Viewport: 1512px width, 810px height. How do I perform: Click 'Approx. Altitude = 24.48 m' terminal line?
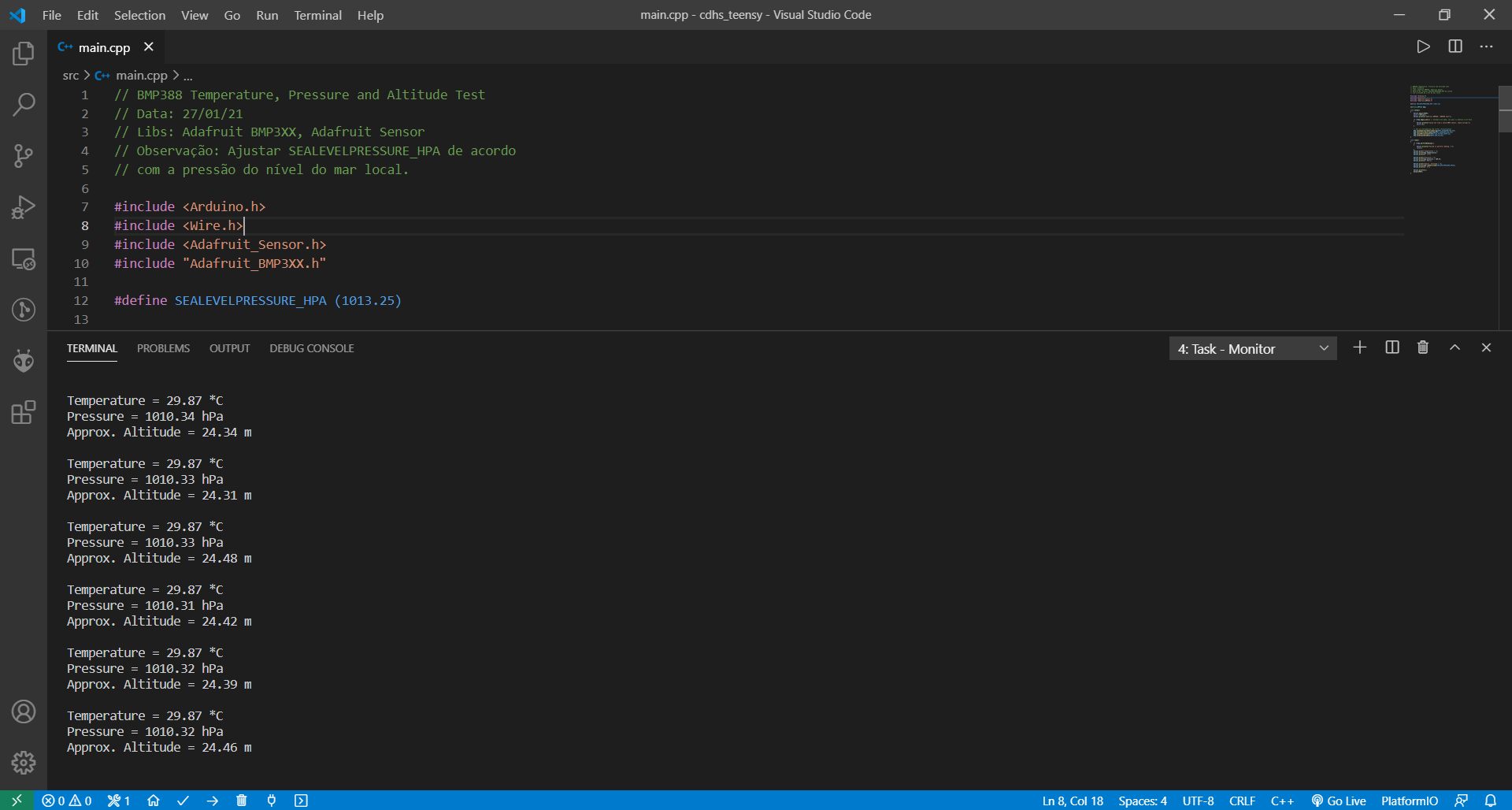pyautogui.click(x=159, y=559)
